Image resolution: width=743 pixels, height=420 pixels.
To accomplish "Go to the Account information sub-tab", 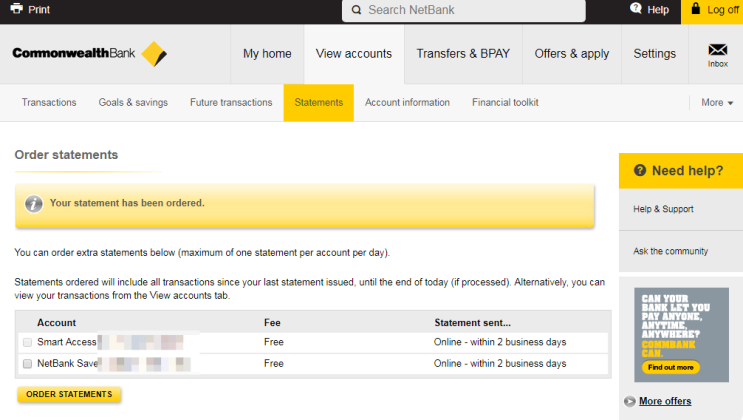I will tap(407, 102).
